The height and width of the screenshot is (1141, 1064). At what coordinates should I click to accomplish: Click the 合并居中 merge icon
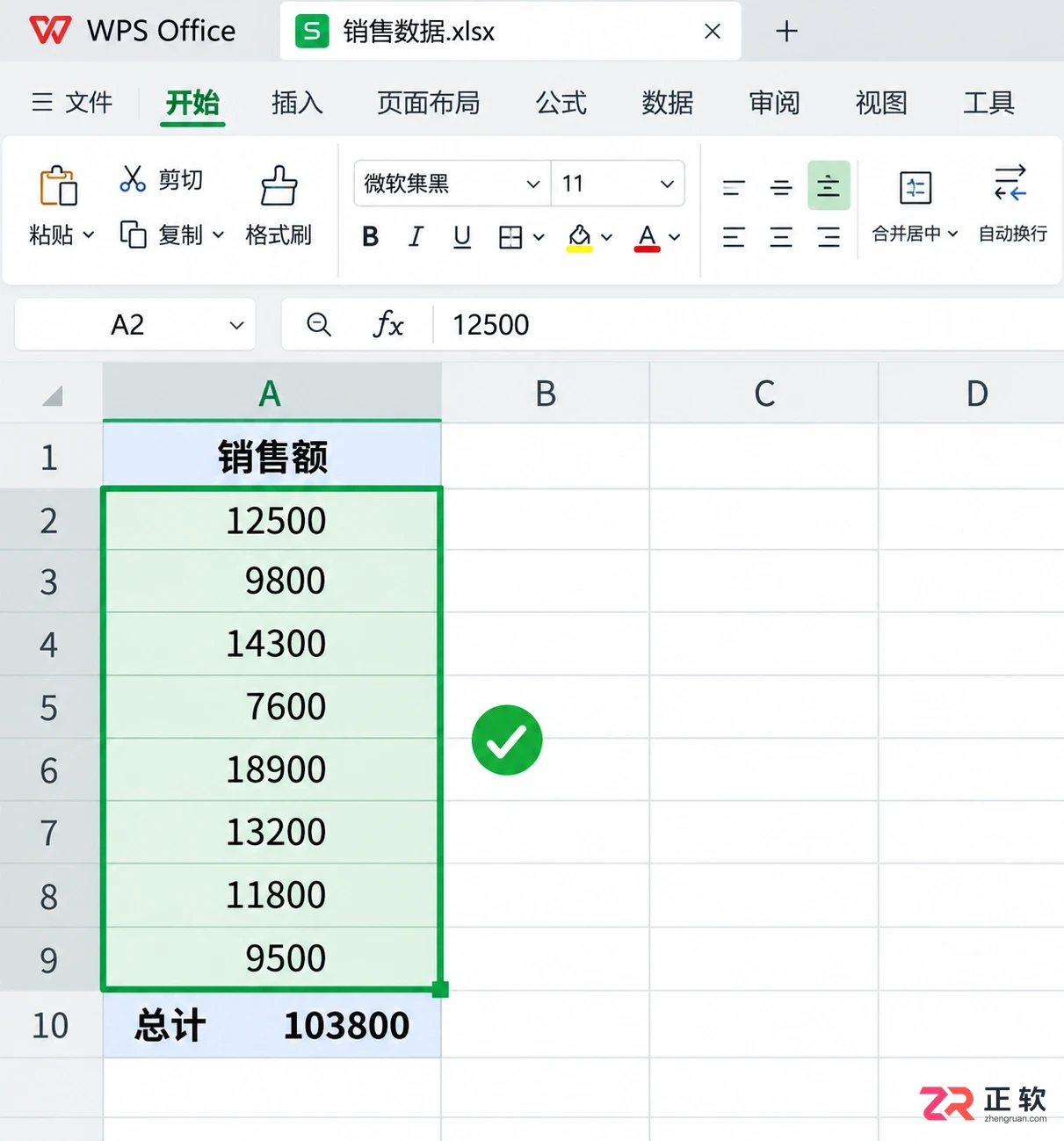pos(916,187)
